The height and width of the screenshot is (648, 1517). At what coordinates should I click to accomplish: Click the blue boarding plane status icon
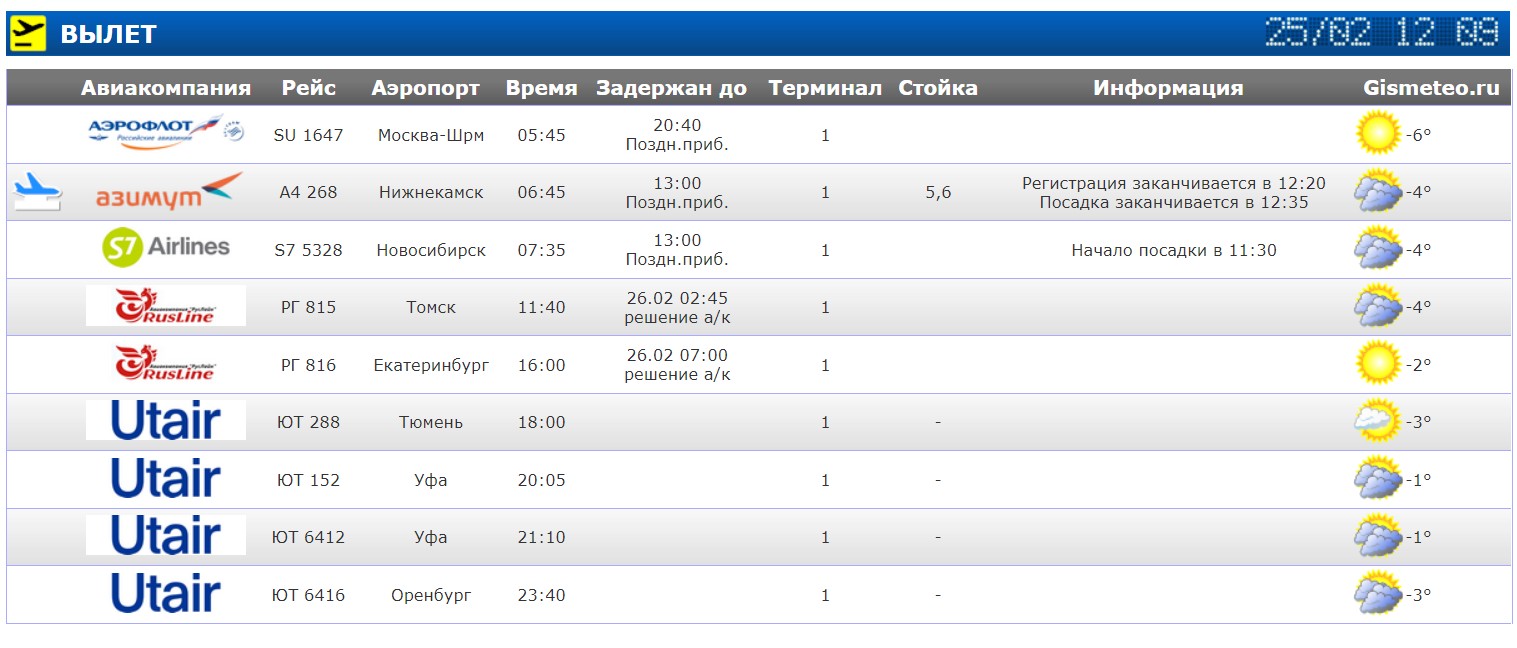tap(38, 191)
